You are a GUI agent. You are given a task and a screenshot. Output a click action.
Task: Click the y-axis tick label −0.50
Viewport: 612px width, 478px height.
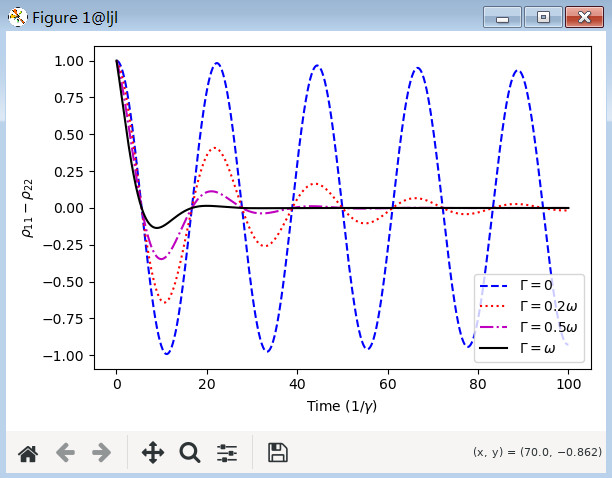point(63,282)
